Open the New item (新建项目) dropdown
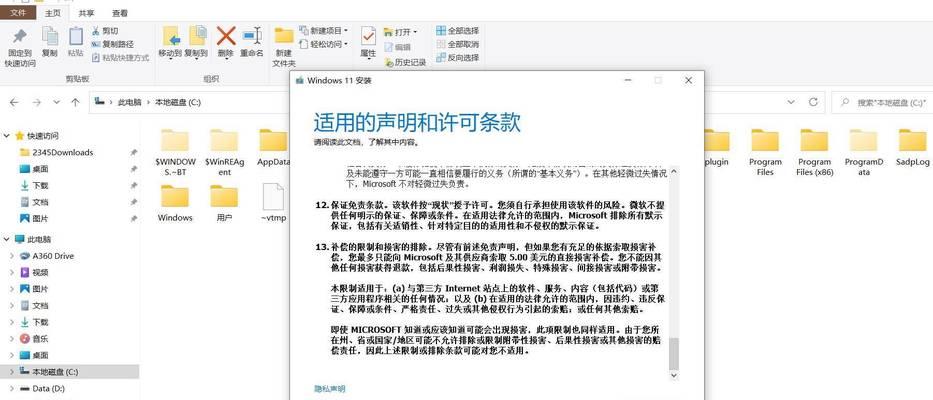 (323, 31)
